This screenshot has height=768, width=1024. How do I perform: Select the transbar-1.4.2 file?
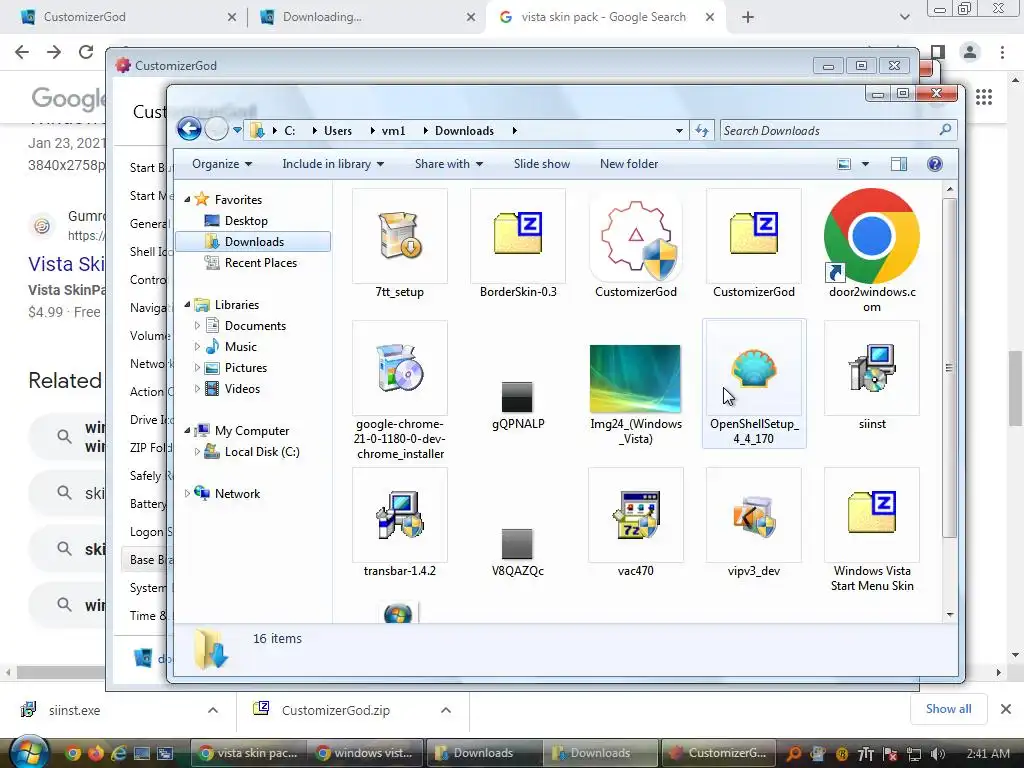tap(400, 523)
